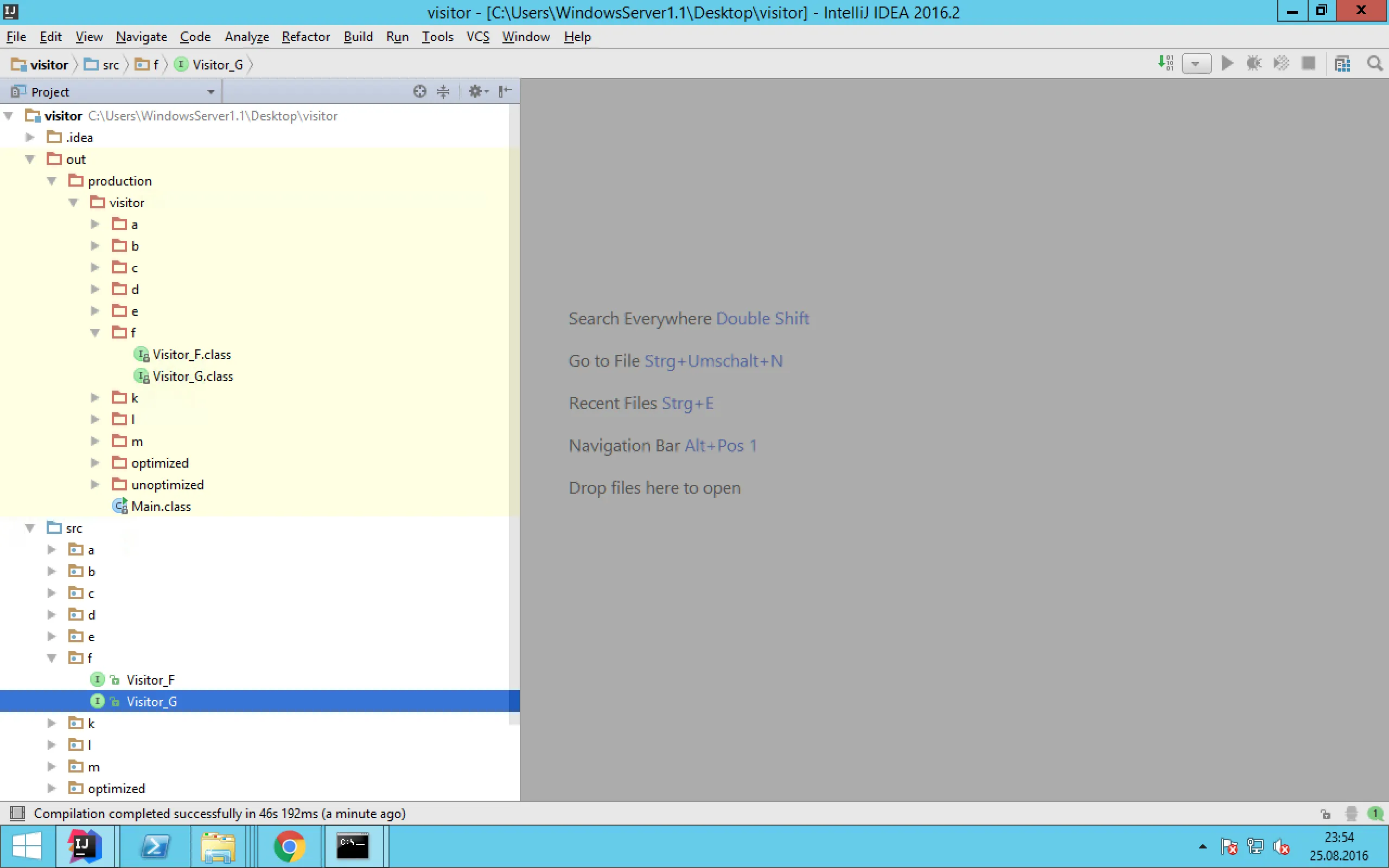Click the Debug bug icon
The height and width of the screenshot is (868, 1389).
coord(1253,63)
